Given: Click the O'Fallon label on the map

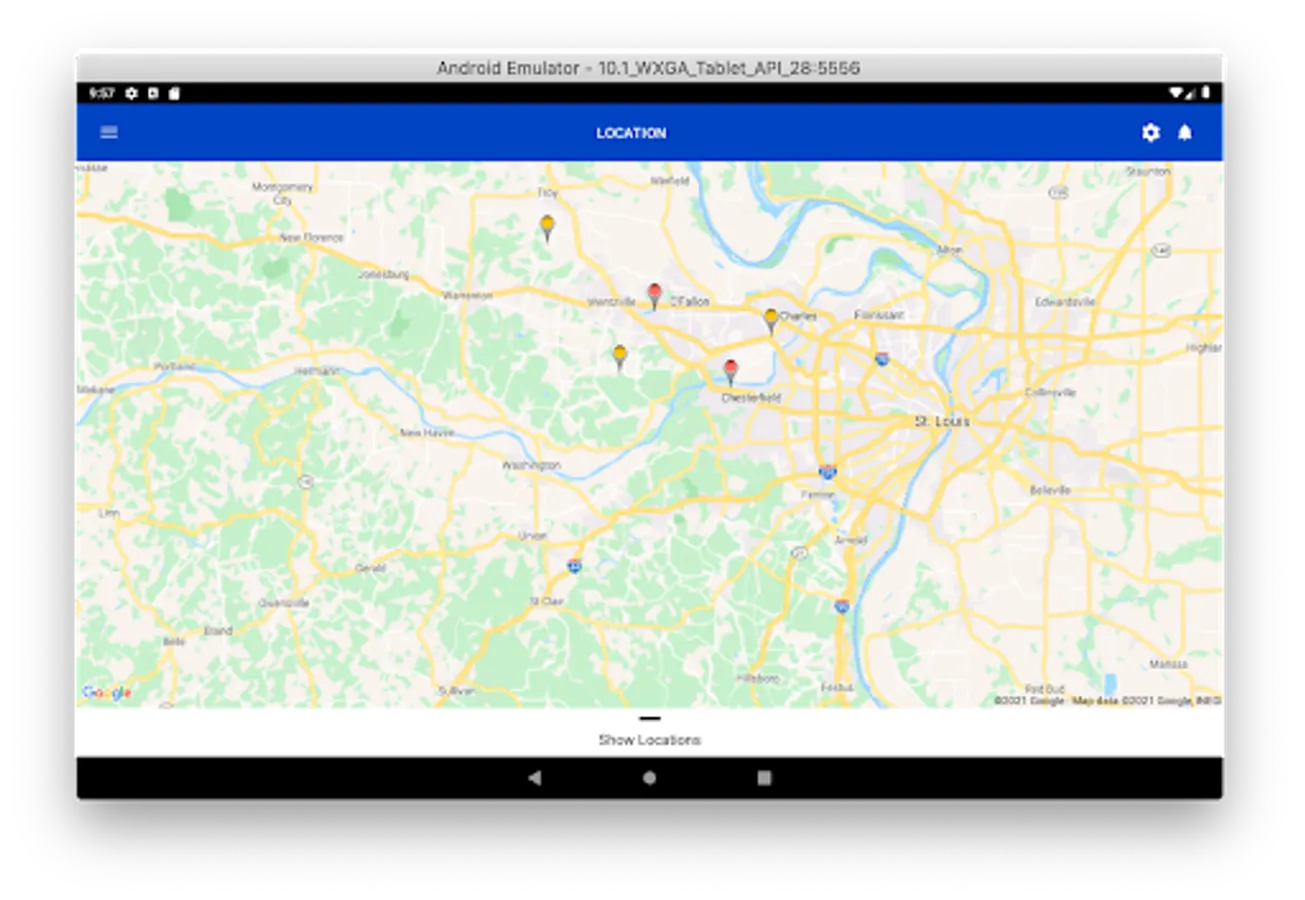Looking at the screenshot, I should tap(690, 301).
